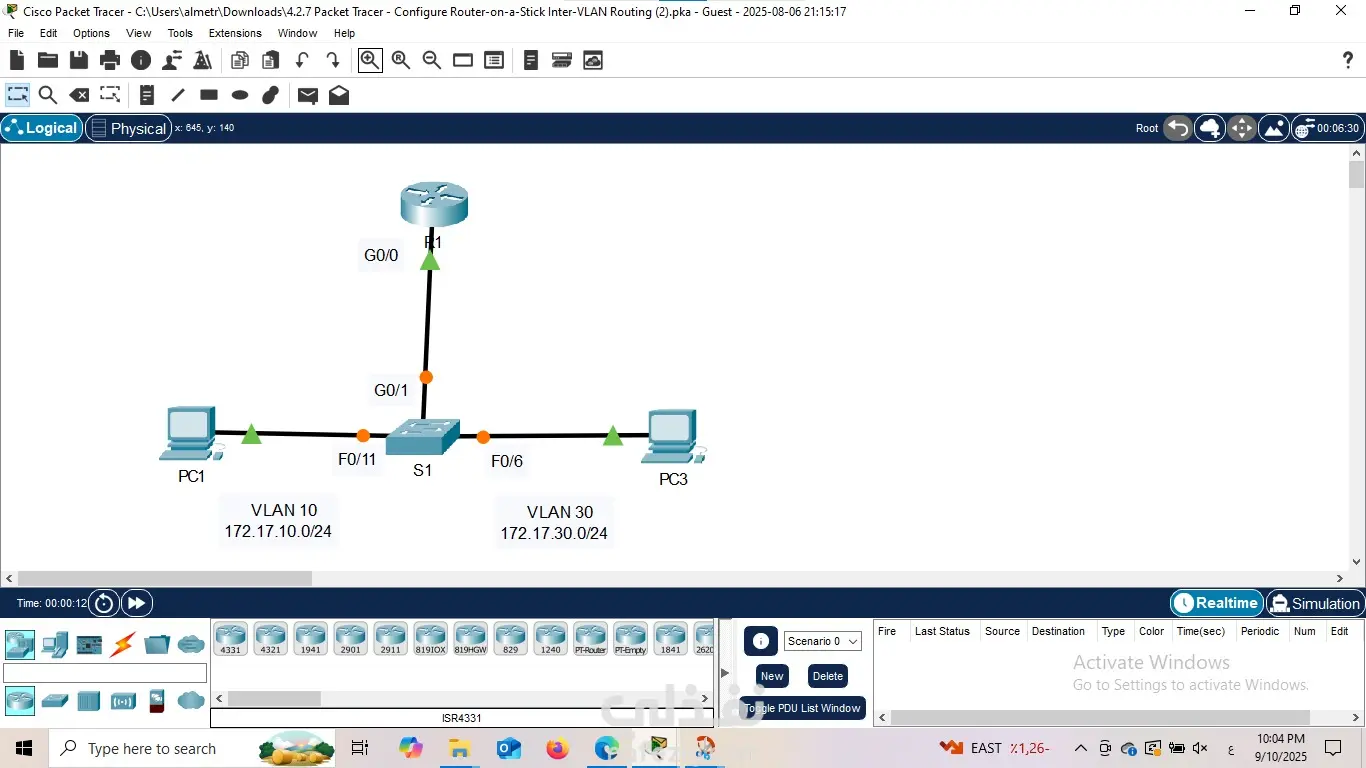Switch to Simulation mode

(x=1315, y=603)
